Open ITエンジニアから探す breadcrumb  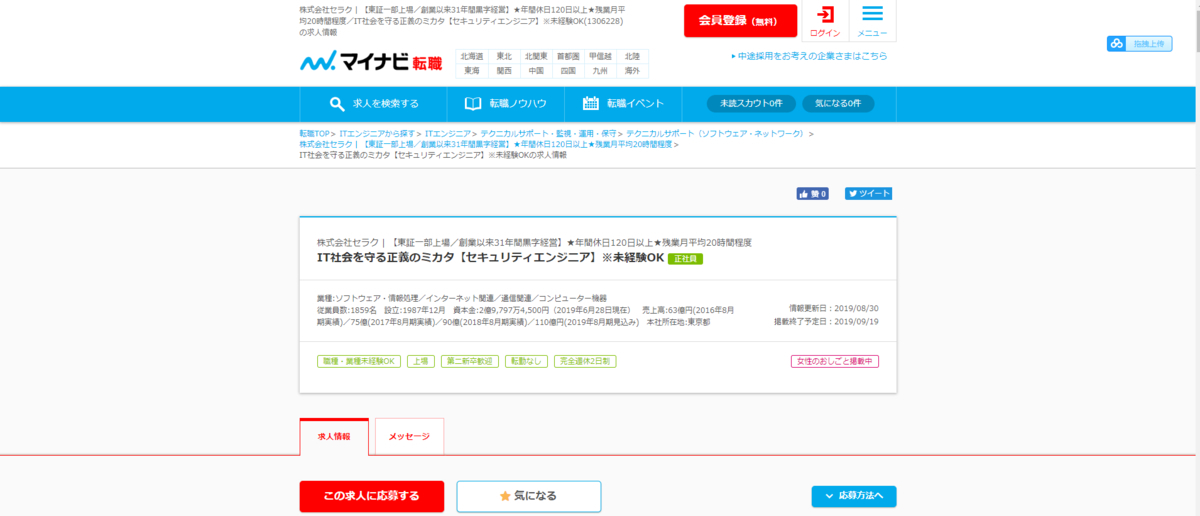pos(378,133)
